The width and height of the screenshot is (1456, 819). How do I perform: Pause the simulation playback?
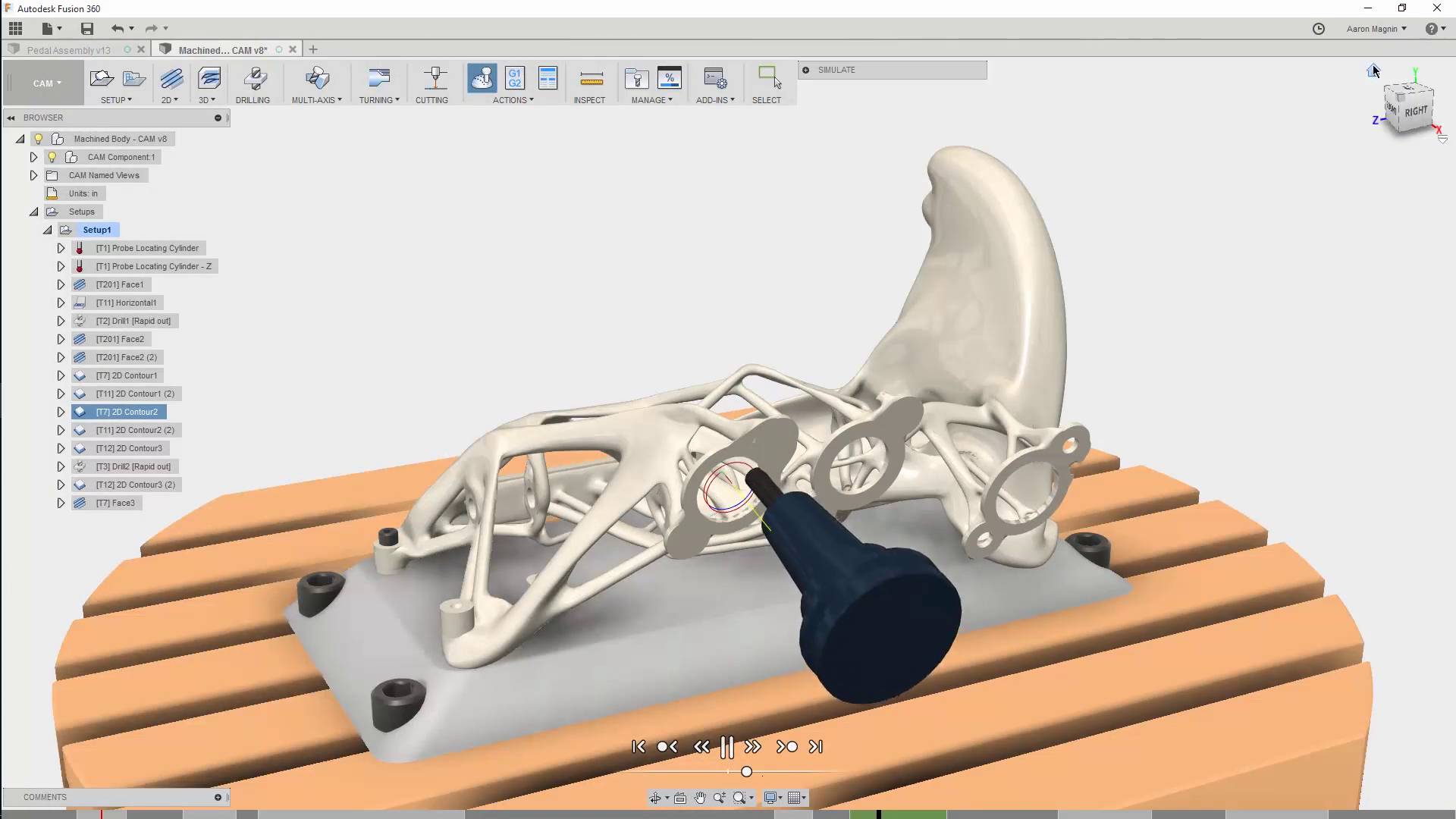[726, 747]
